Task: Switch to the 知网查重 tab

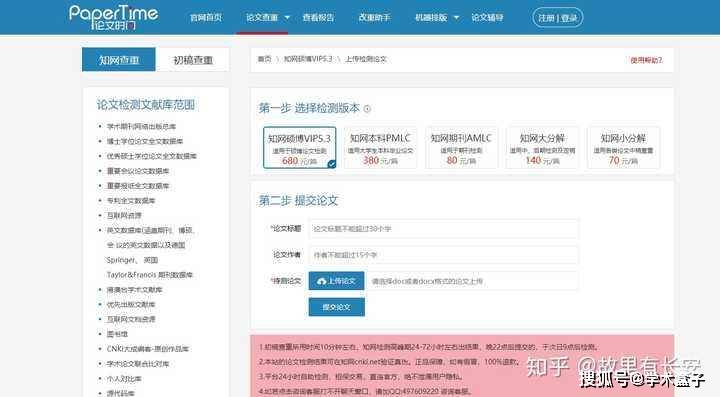Action: click(119, 60)
